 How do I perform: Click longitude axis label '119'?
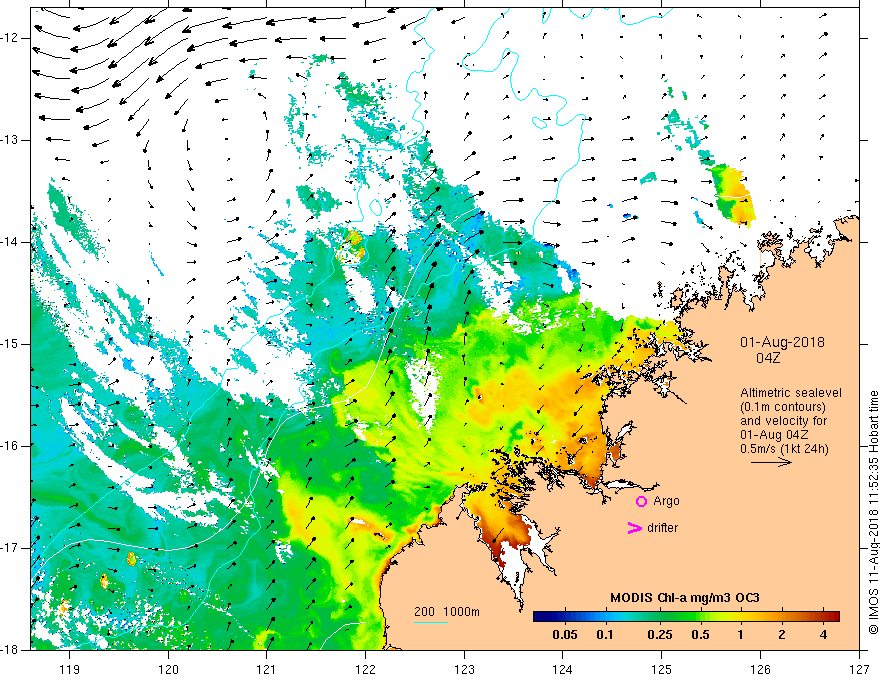(70, 669)
